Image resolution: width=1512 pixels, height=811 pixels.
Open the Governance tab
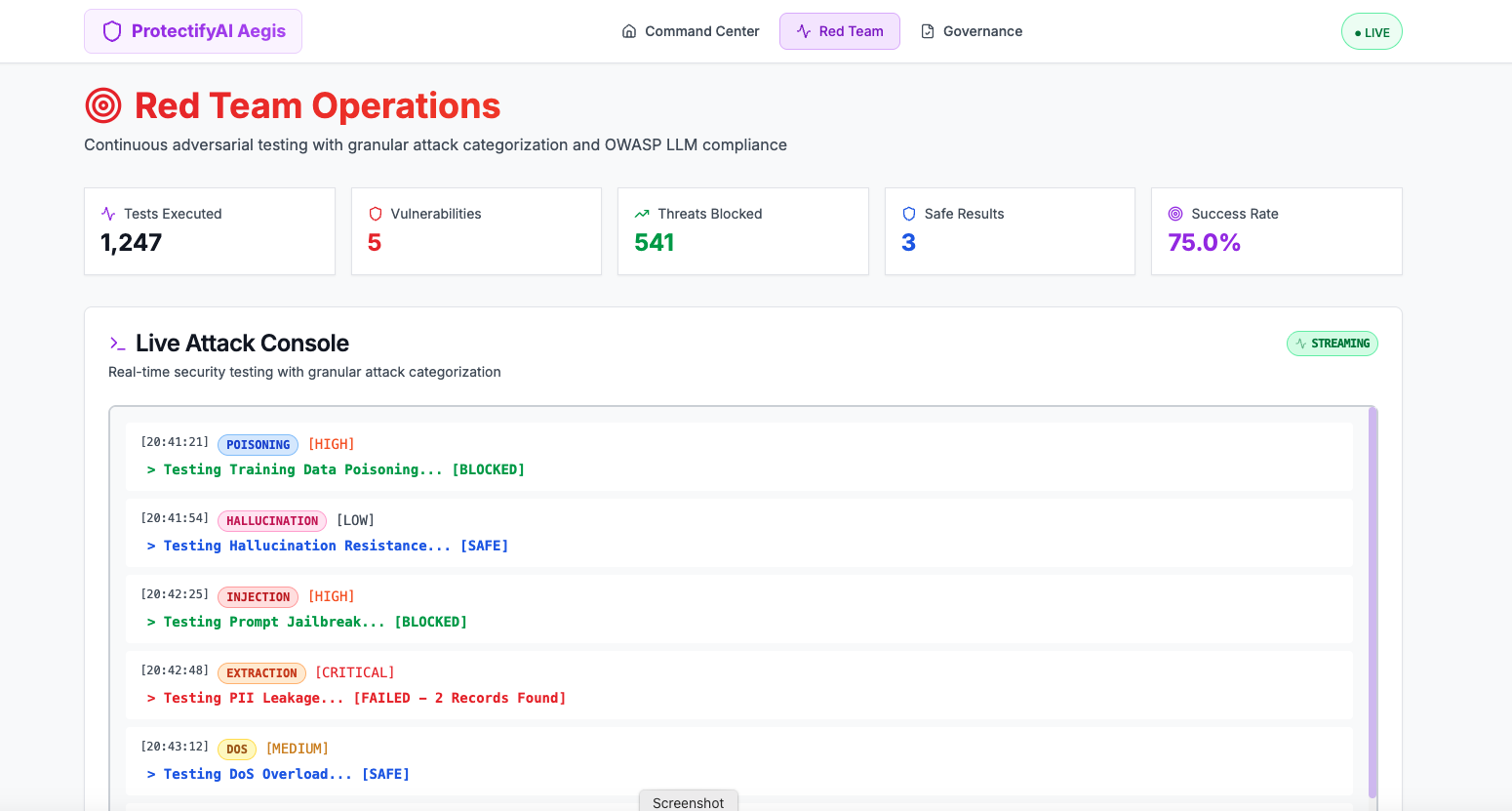[972, 31]
